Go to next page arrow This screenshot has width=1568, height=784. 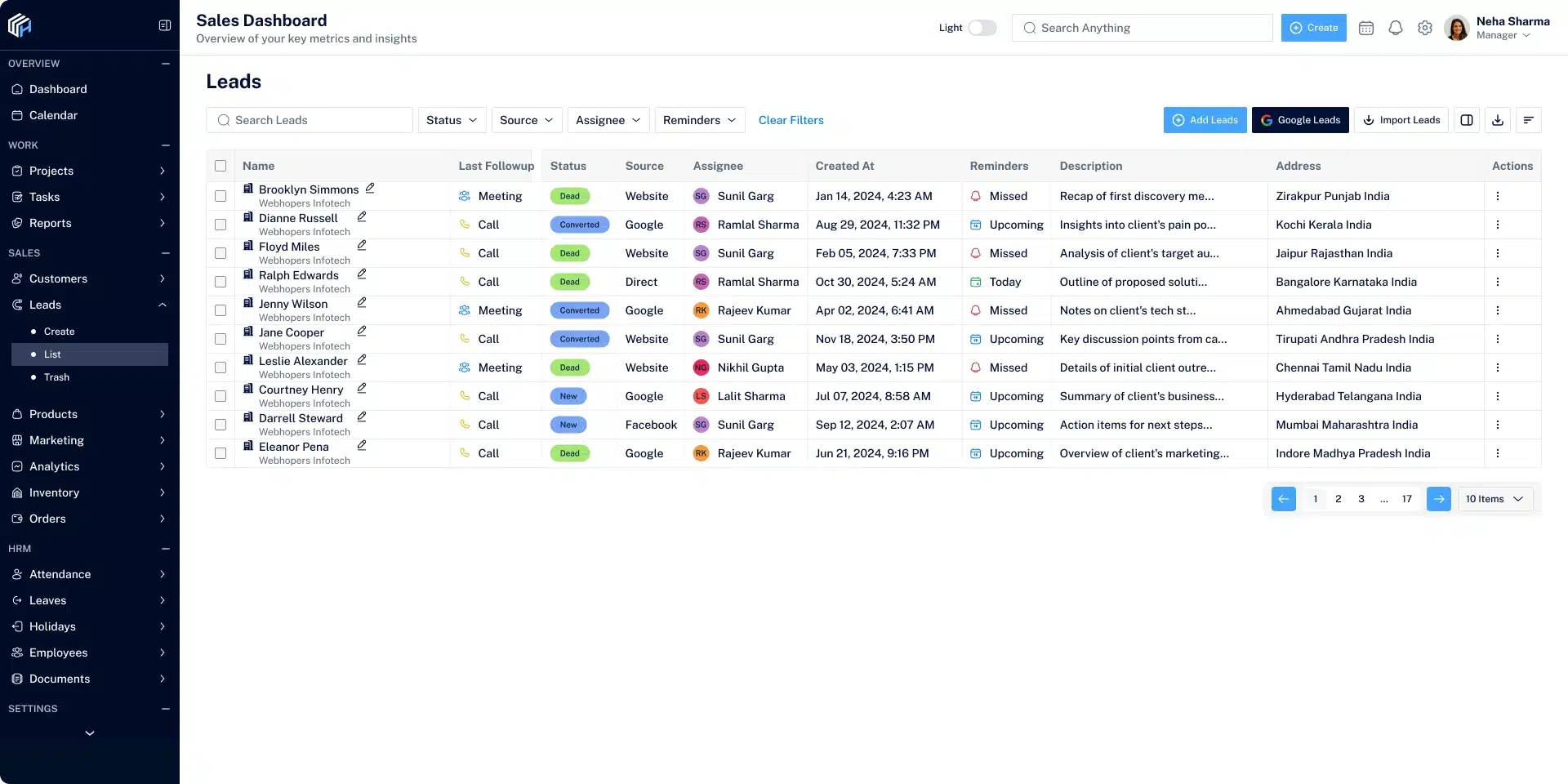[1439, 499]
